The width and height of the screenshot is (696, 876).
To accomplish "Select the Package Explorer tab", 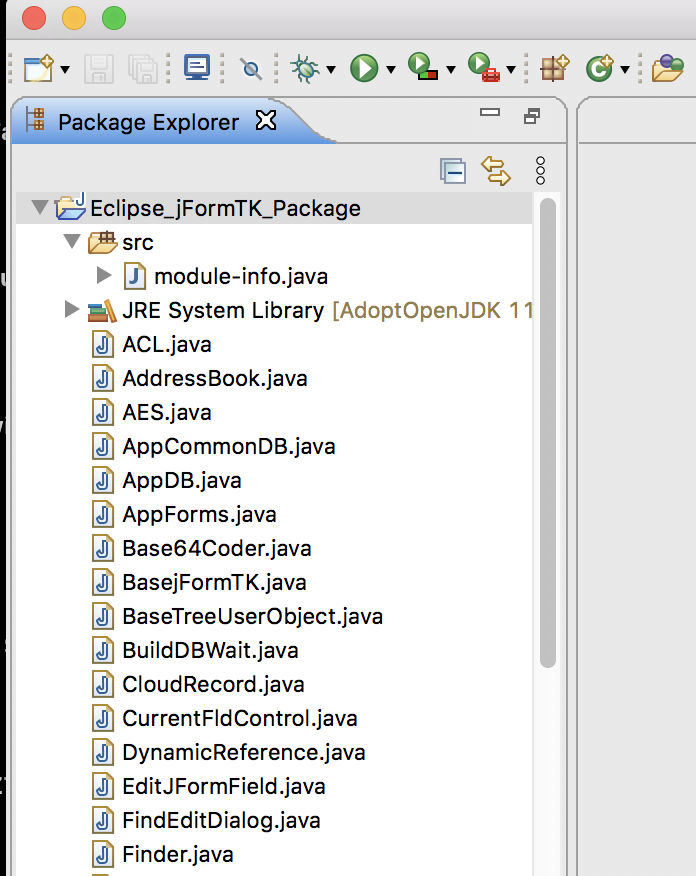I will [148, 122].
